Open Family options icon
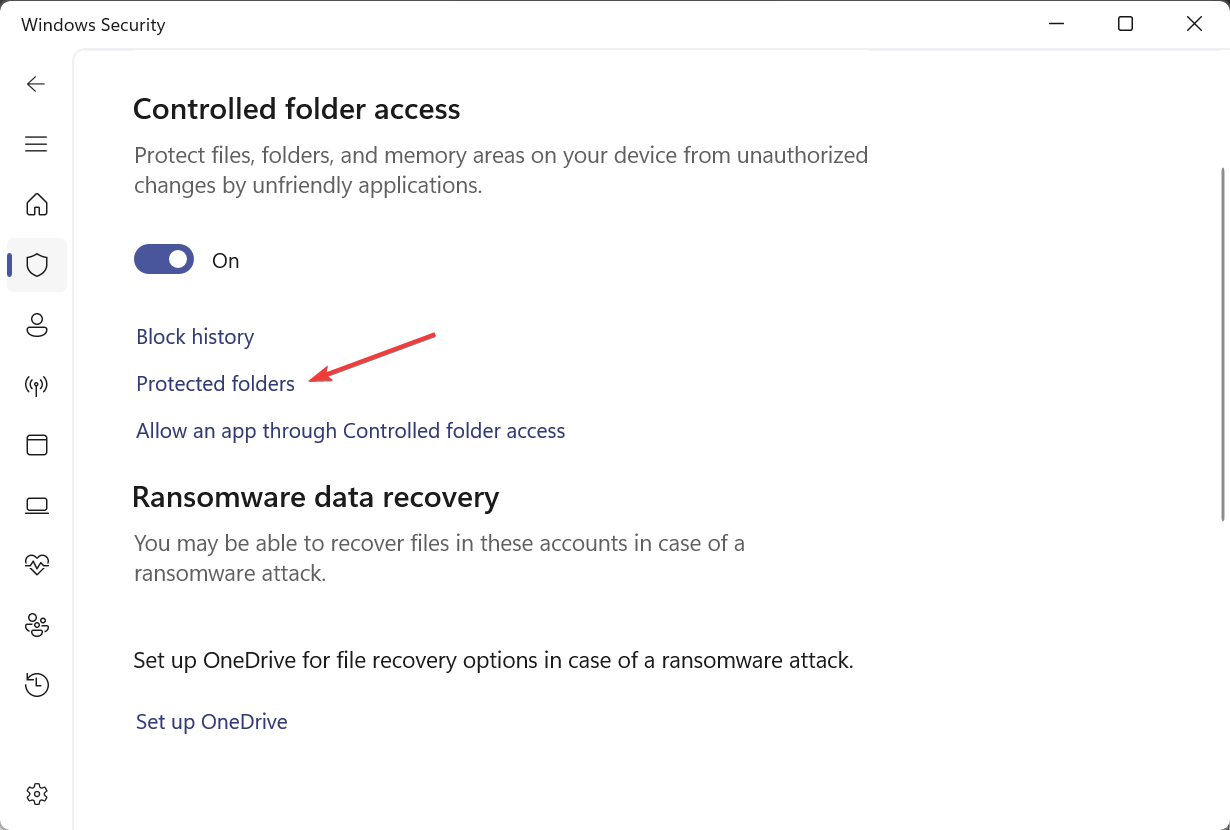This screenshot has height=830, width=1230. click(37, 625)
